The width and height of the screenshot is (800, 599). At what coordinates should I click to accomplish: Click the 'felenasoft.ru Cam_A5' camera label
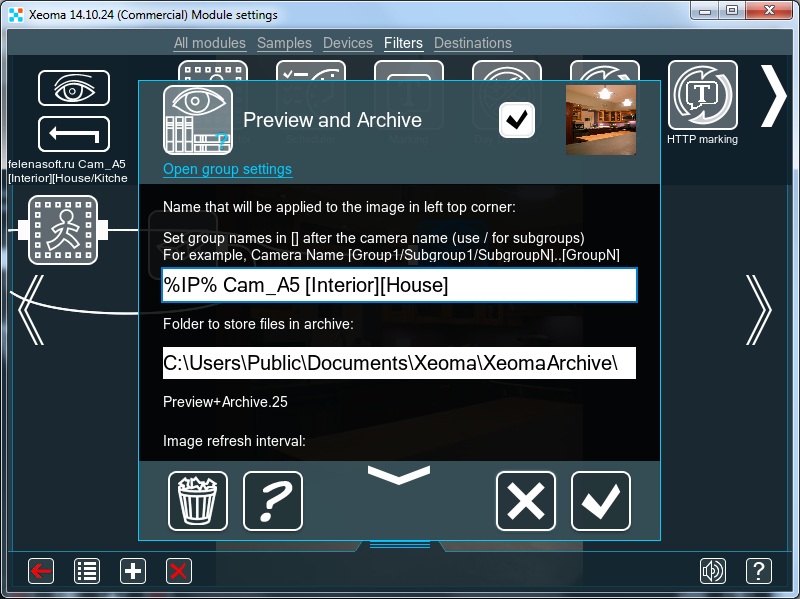67,164
